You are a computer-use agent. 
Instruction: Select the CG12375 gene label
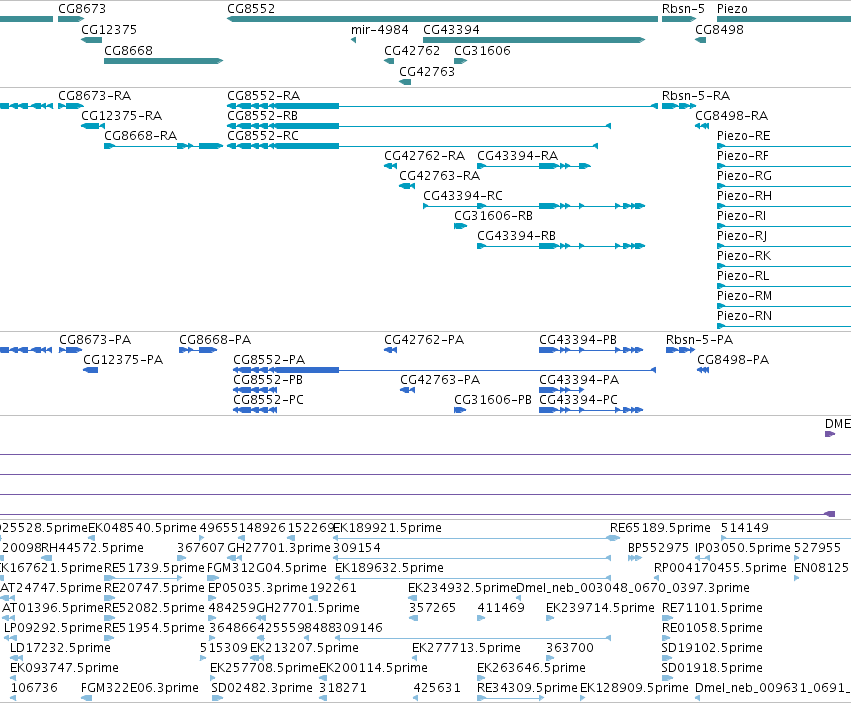click(x=109, y=30)
